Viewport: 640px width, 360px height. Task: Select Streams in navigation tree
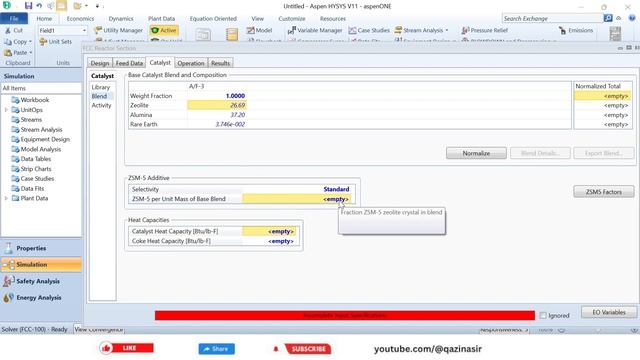point(31,120)
